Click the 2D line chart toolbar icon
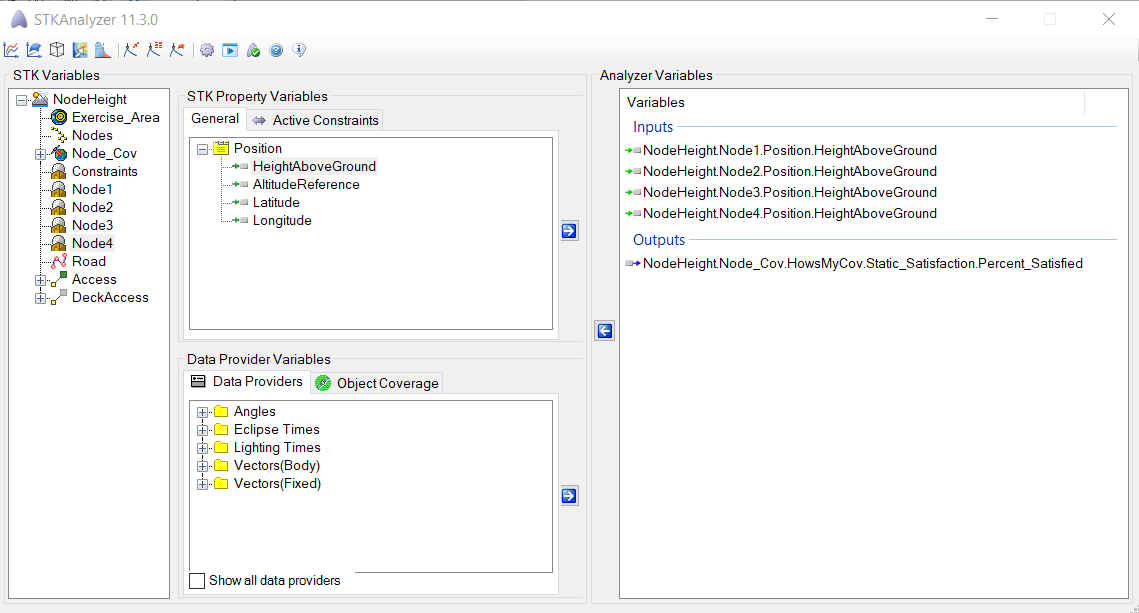The height and width of the screenshot is (613, 1139). click(11, 49)
